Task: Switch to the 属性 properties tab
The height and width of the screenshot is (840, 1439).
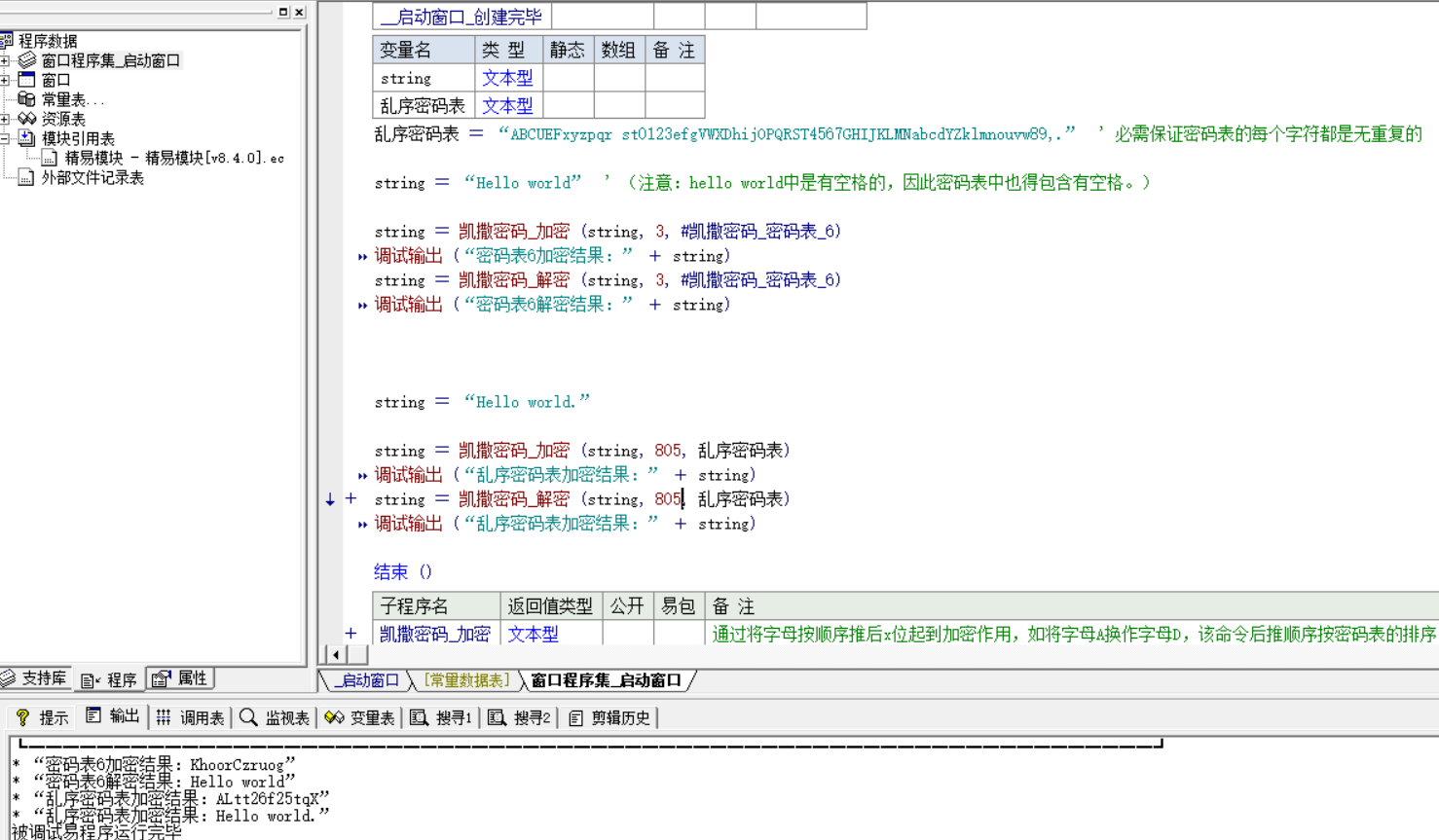Action: pos(181,678)
